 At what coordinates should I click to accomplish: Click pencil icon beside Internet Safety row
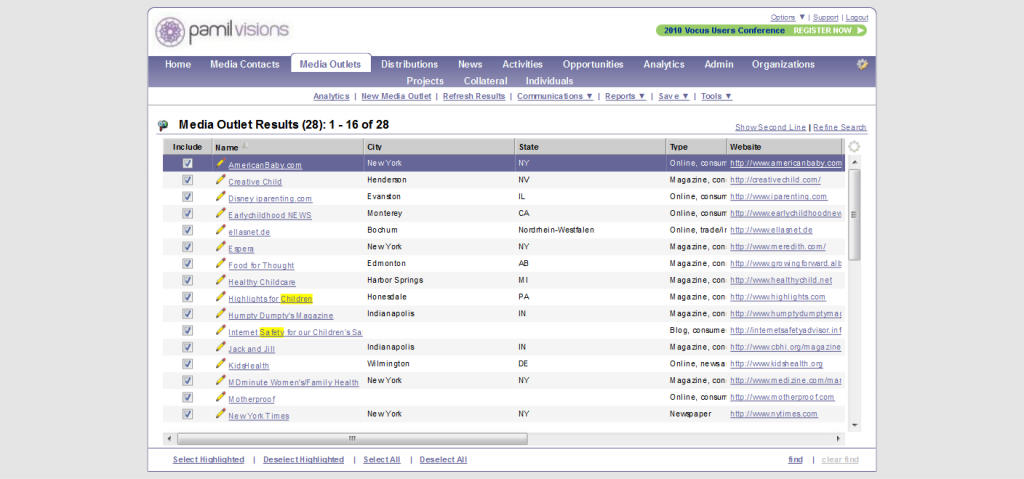pyautogui.click(x=221, y=330)
